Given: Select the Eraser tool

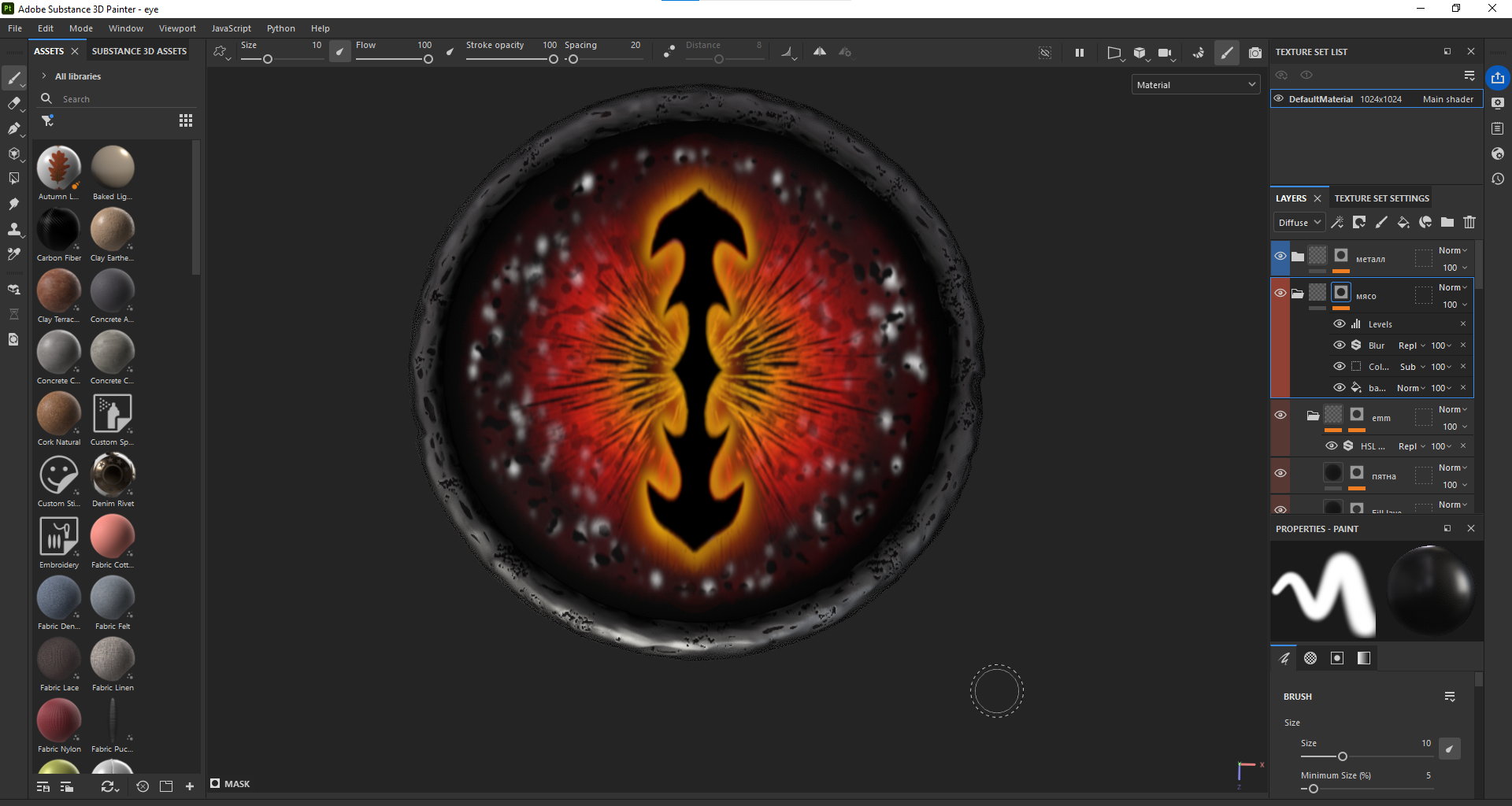Looking at the screenshot, I should [x=14, y=103].
